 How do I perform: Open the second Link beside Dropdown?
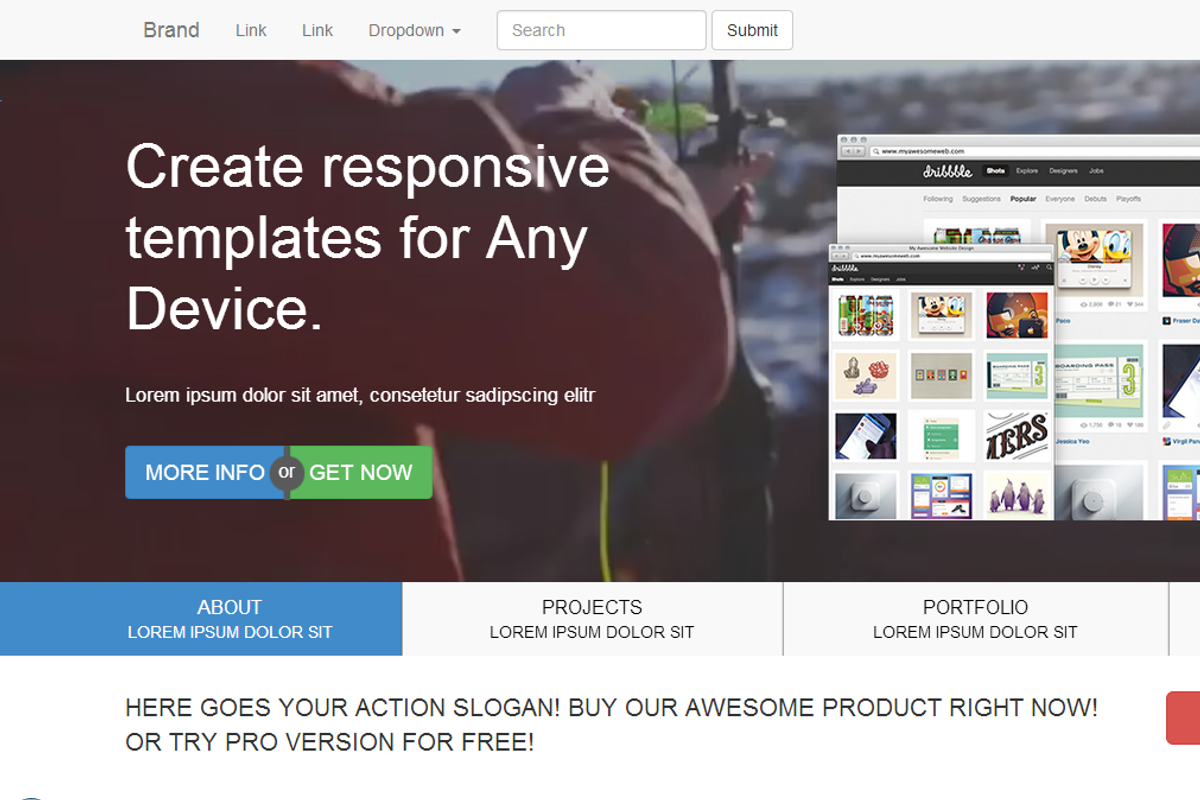(317, 30)
